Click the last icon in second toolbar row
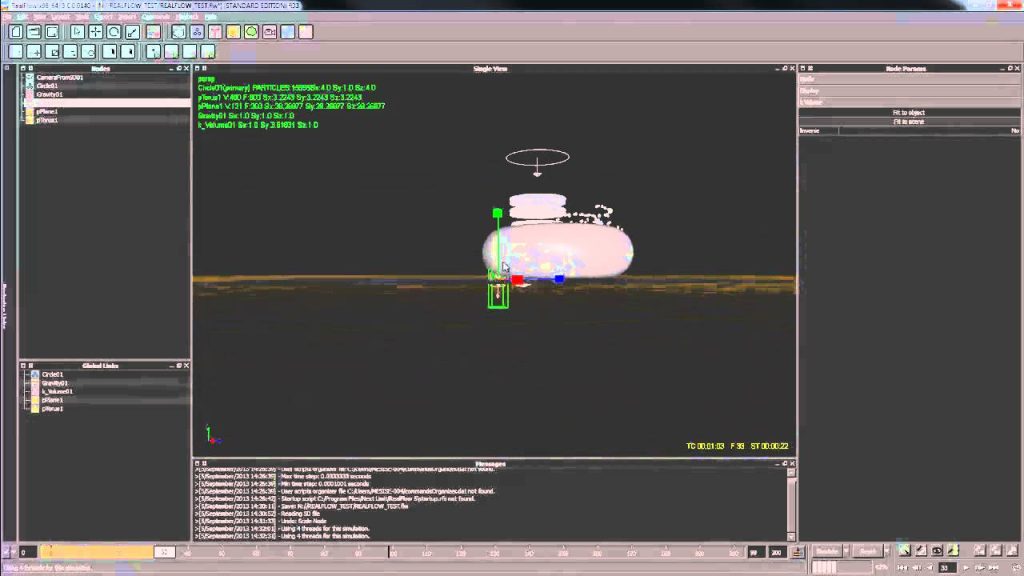 [x=208, y=52]
